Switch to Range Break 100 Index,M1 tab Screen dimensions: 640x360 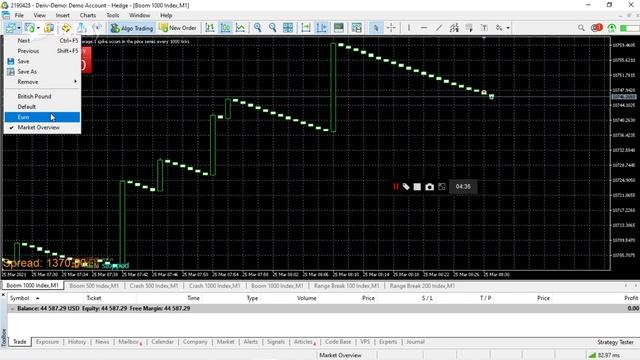point(347,286)
